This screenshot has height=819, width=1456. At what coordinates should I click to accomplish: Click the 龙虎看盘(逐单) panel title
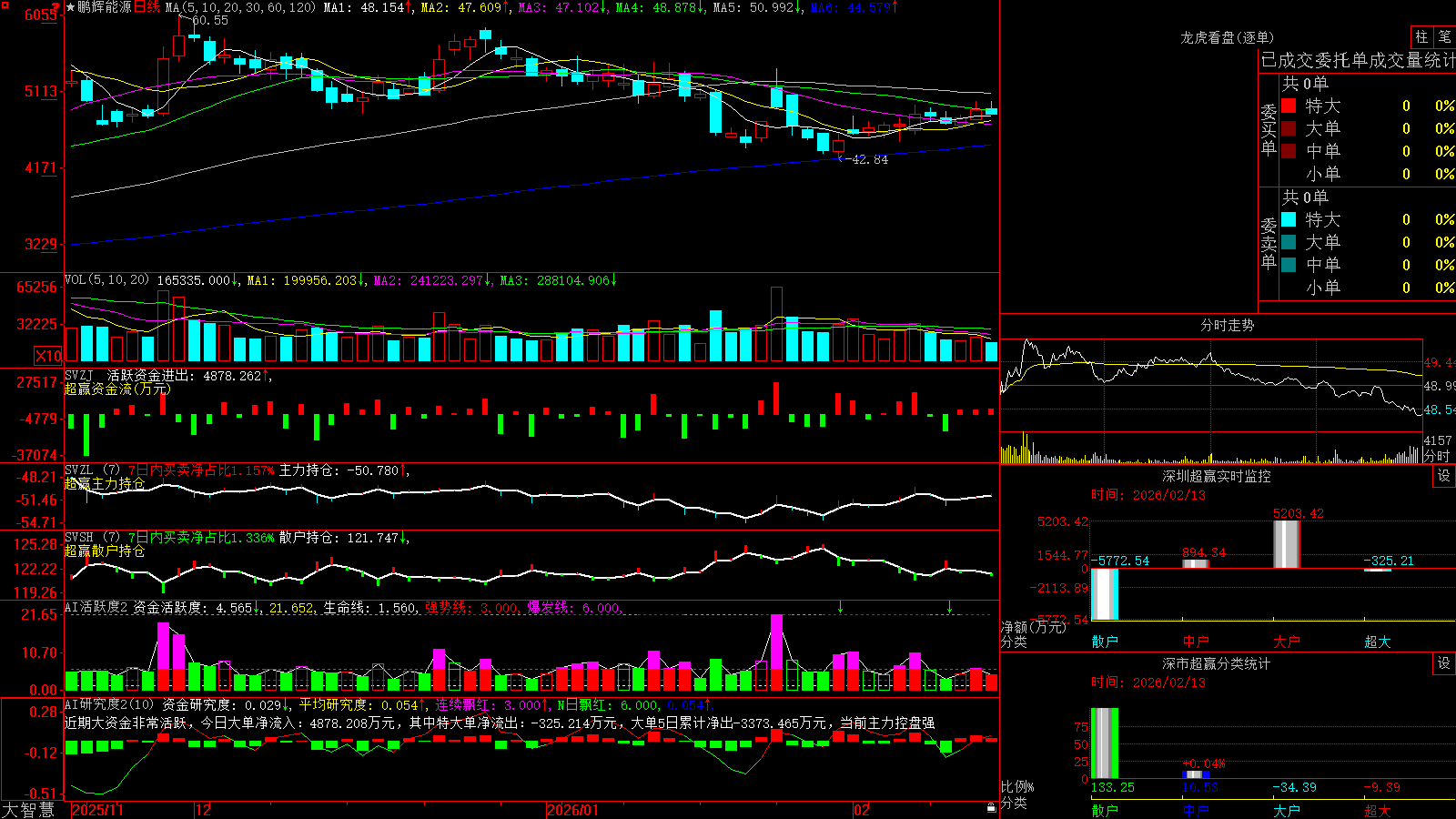tap(1228, 37)
